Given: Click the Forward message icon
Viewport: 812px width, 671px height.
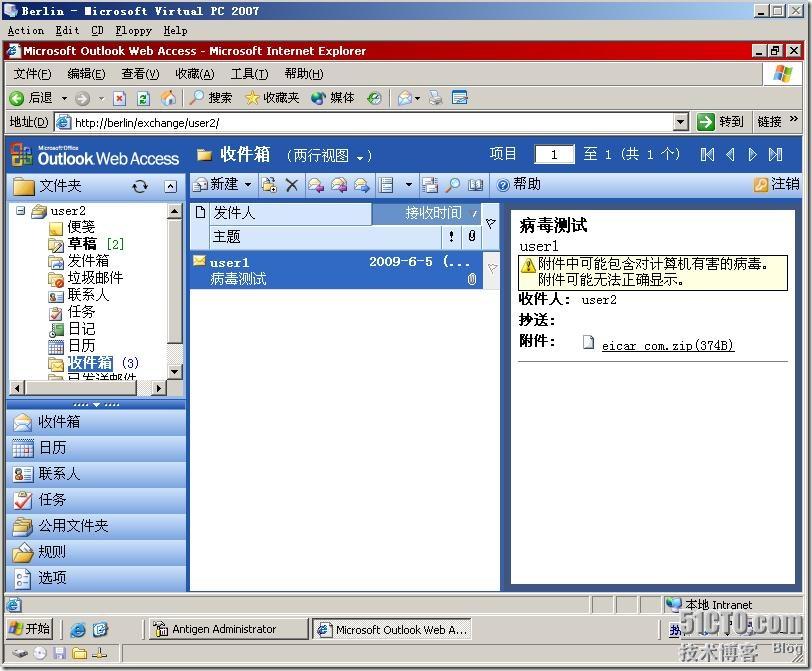Looking at the screenshot, I should point(361,185).
